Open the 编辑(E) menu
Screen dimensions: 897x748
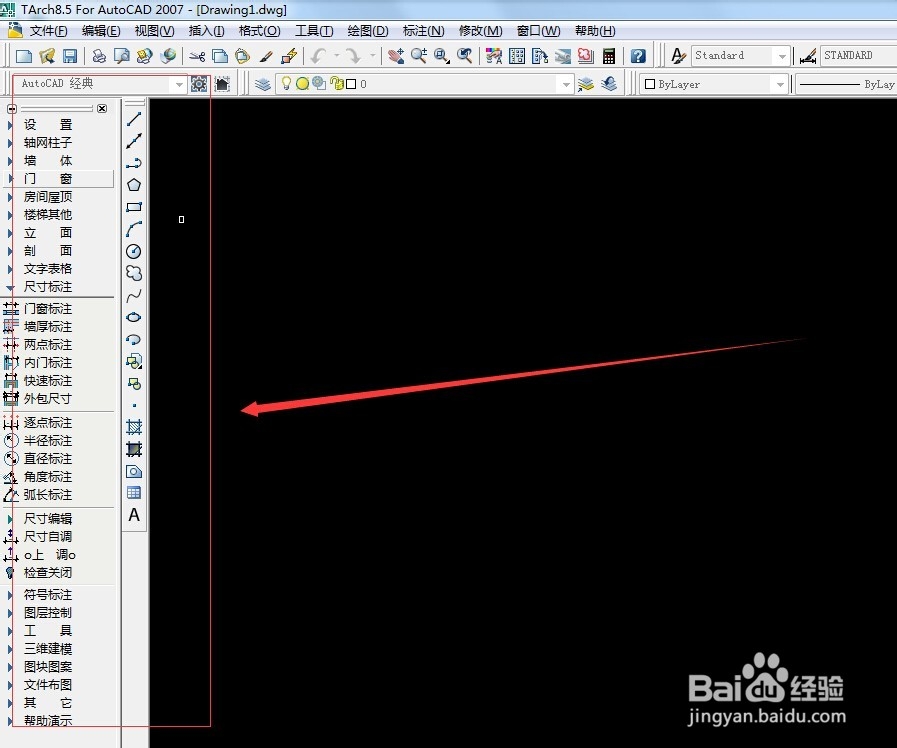101,31
